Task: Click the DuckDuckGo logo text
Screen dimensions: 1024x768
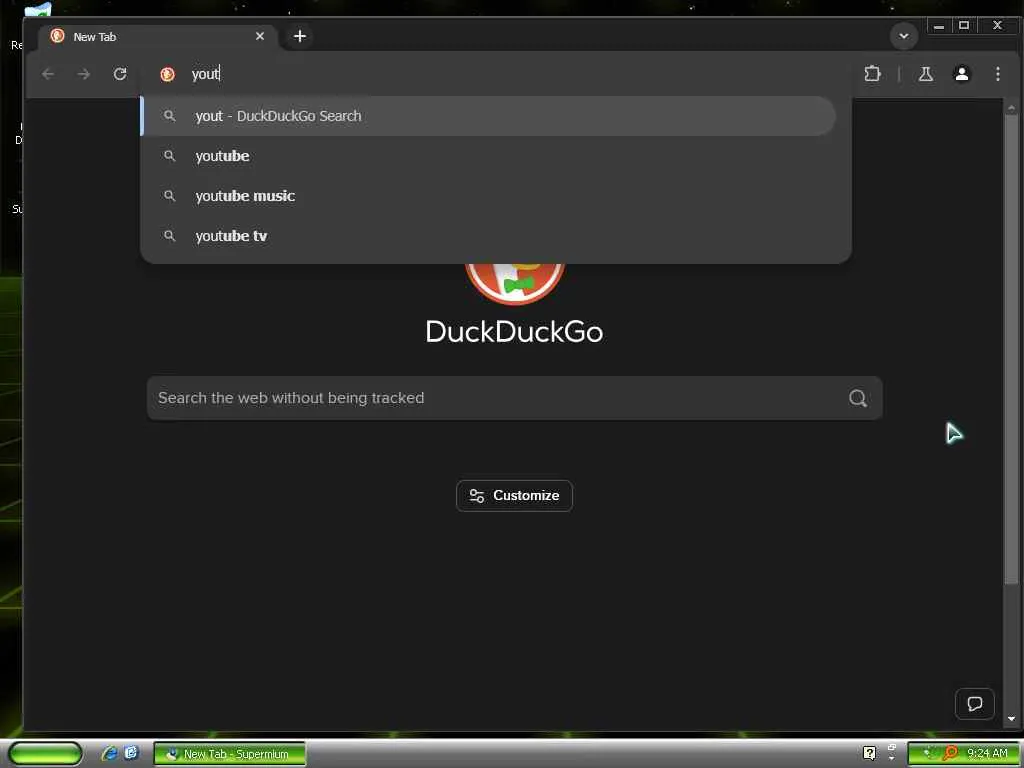Action: coord(515,332)
